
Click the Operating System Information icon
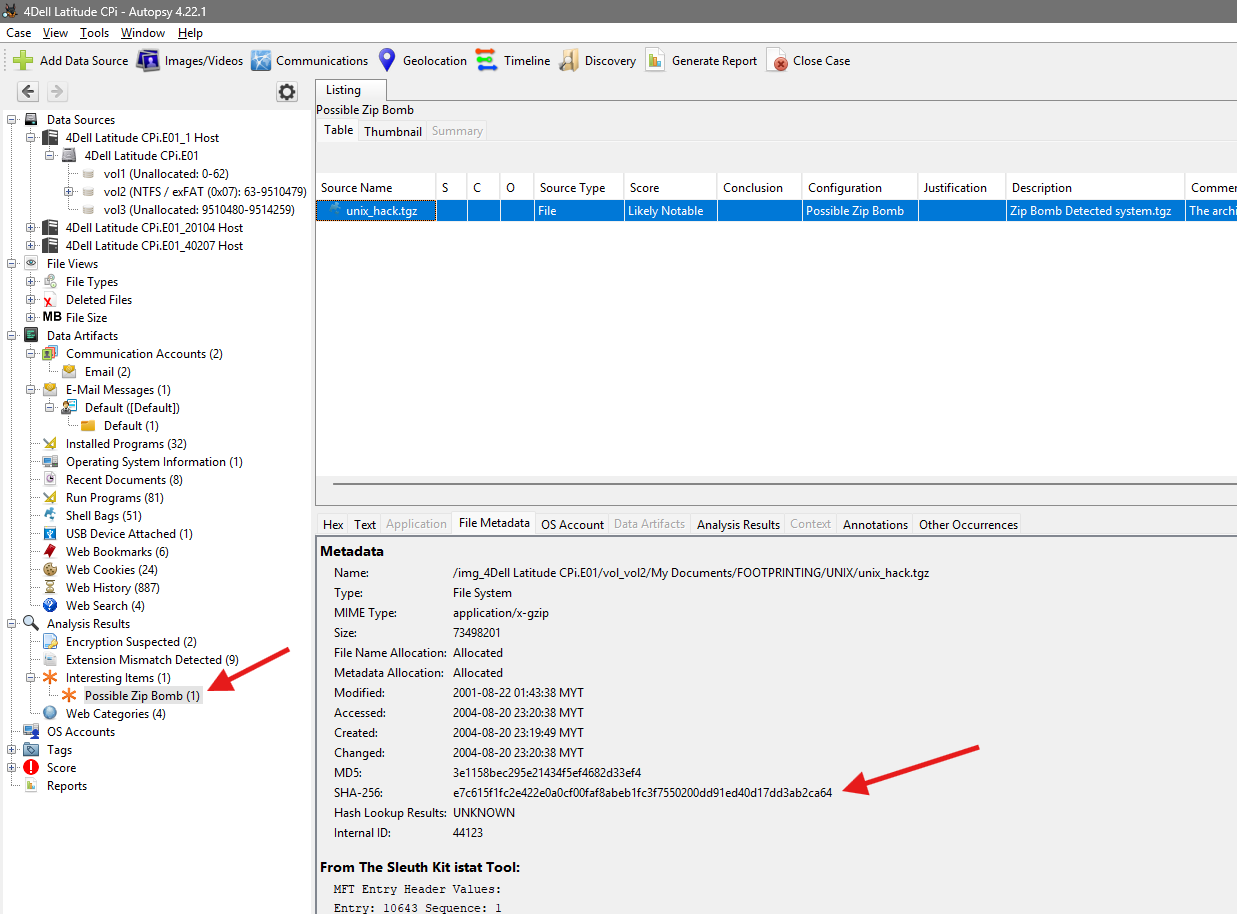click(50, 462)
